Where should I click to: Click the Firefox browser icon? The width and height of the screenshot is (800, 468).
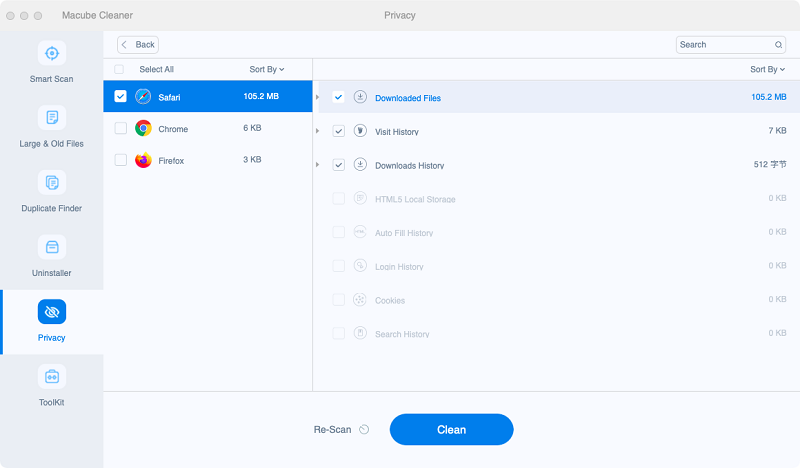point(143,160)
